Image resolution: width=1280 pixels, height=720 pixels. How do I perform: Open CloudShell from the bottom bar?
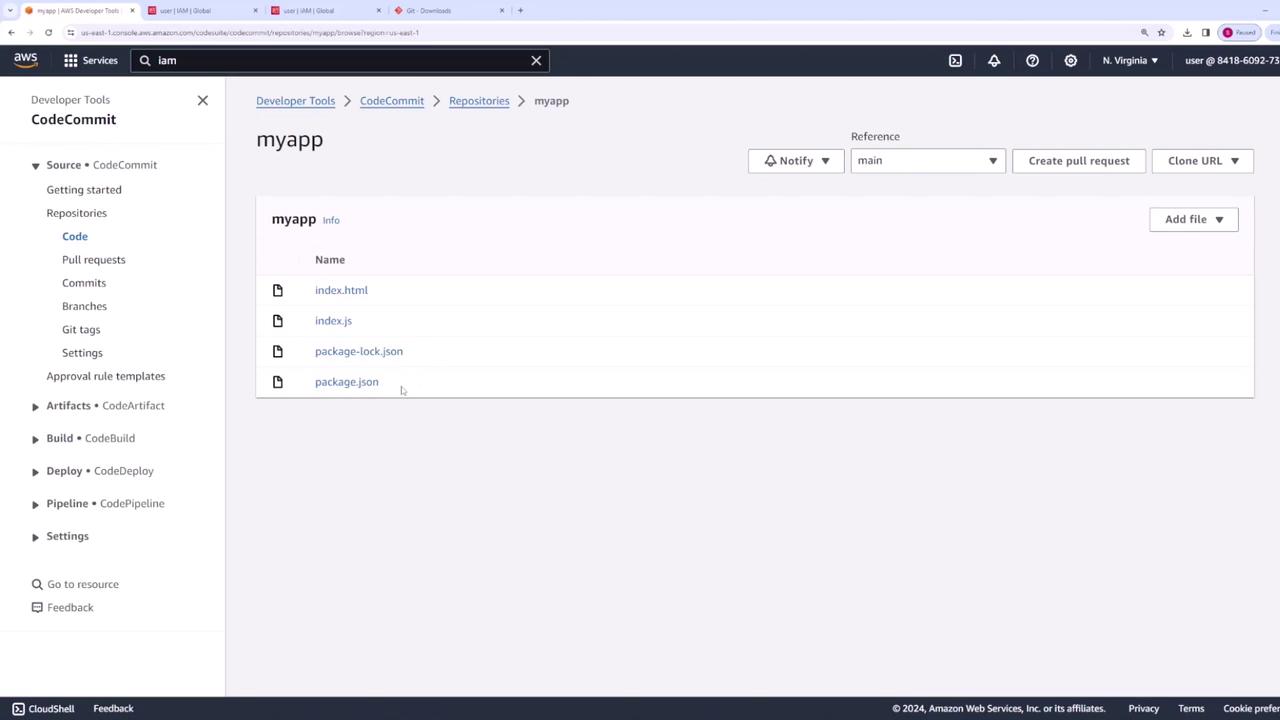pos(43,708)
